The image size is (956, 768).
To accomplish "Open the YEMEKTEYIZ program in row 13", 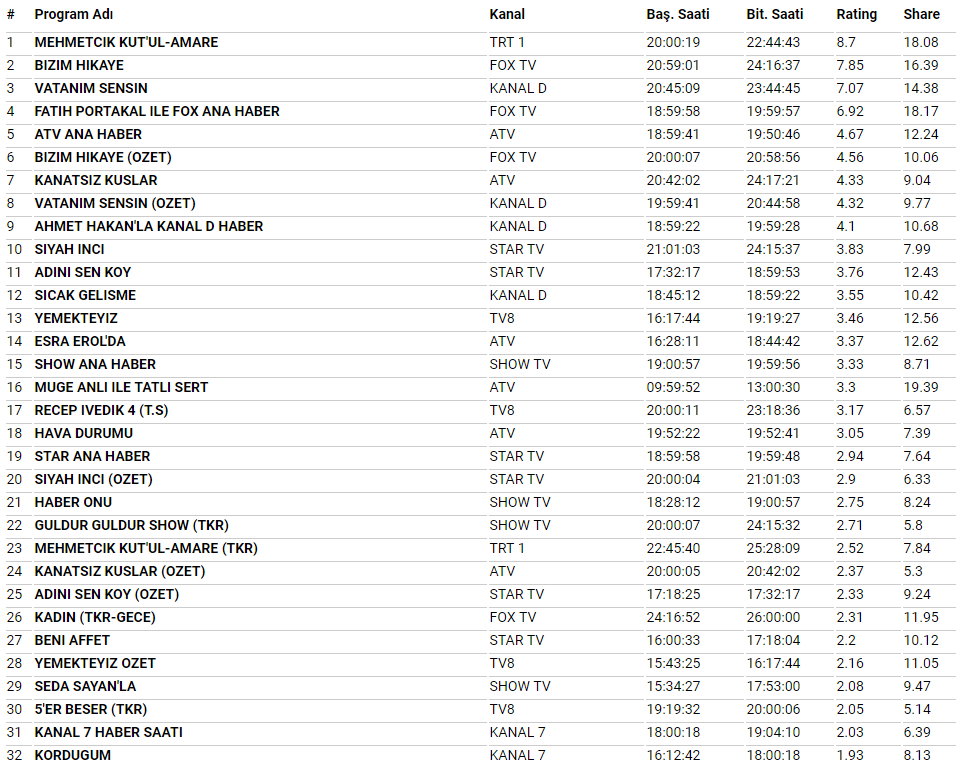I will [76, 318].
